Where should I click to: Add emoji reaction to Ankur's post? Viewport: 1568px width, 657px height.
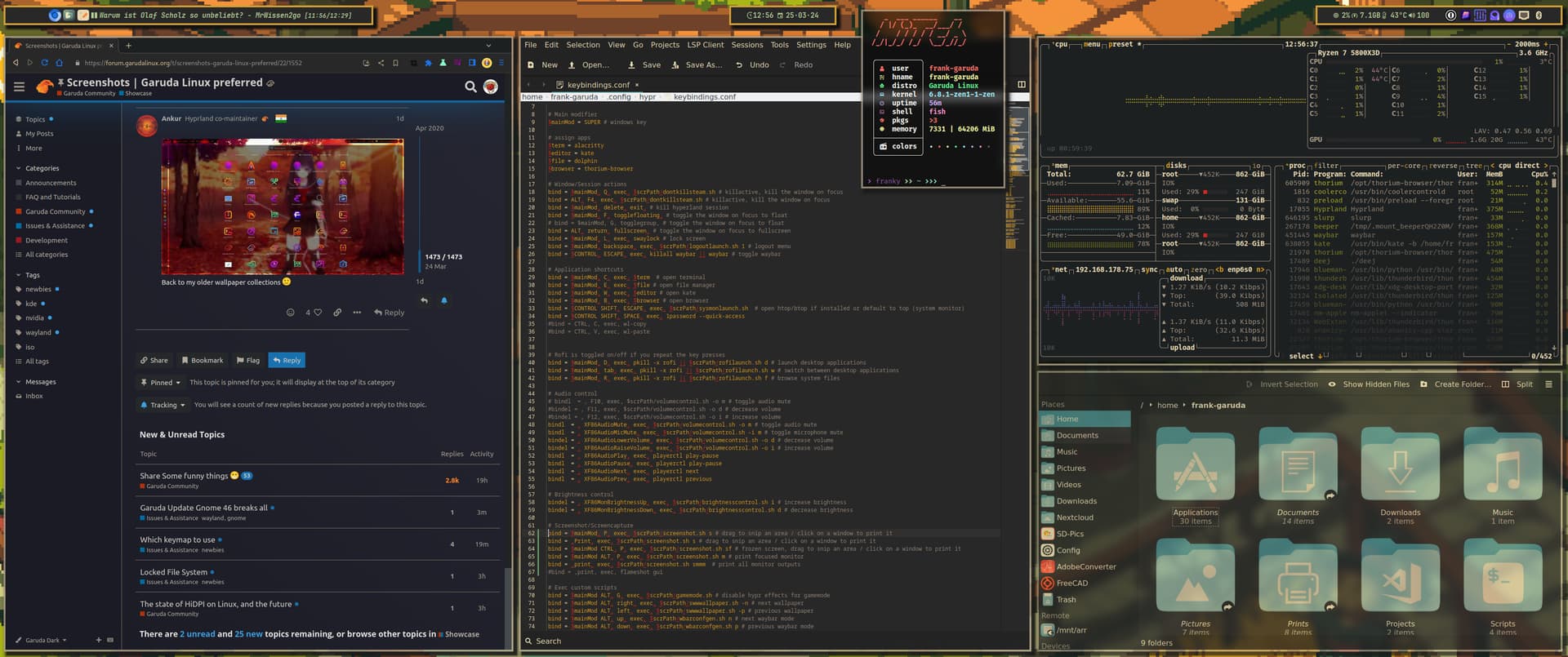click(290, 313)
